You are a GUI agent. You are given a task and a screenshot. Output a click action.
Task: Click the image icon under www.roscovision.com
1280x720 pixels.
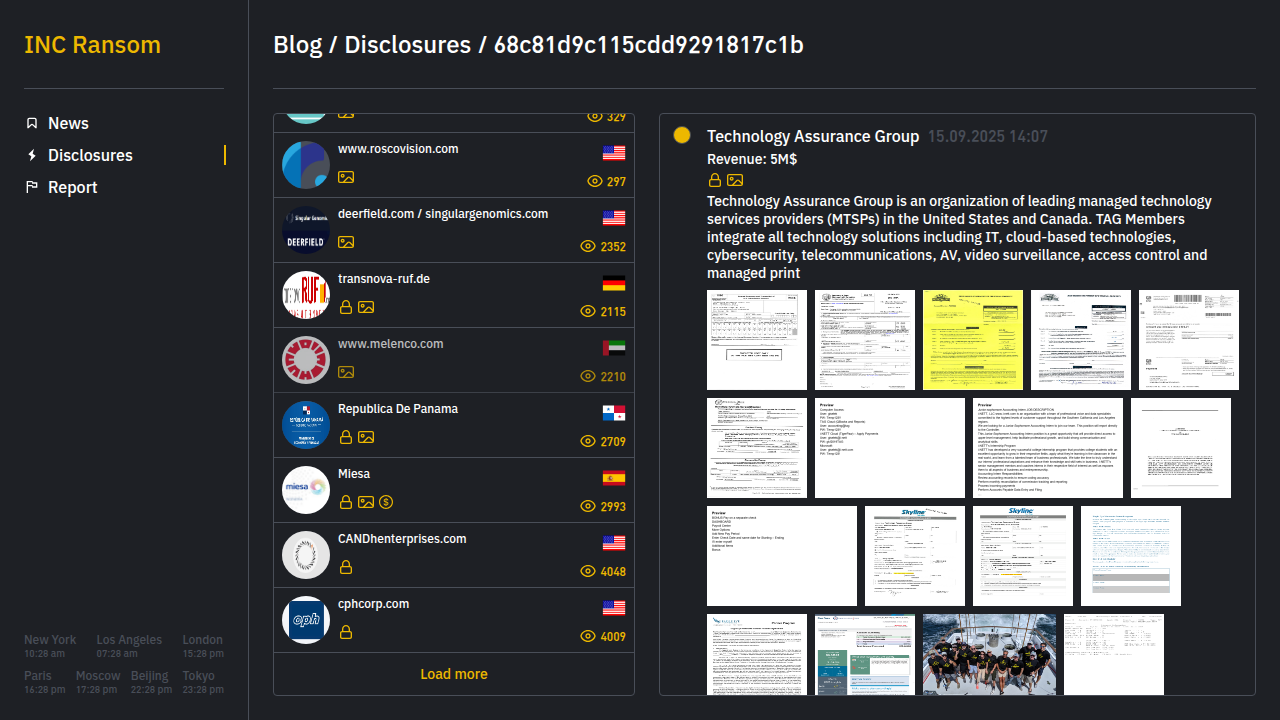346,177
